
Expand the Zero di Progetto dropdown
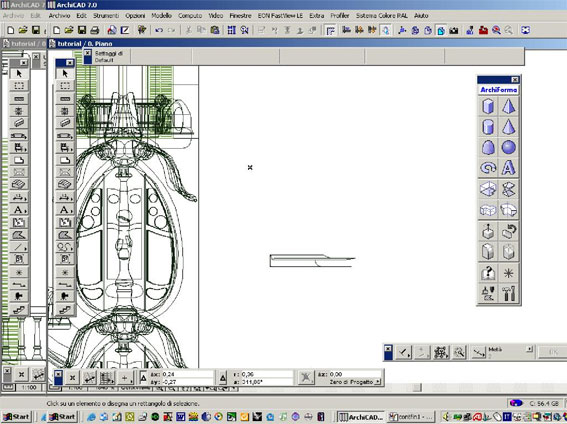(378, 382)
